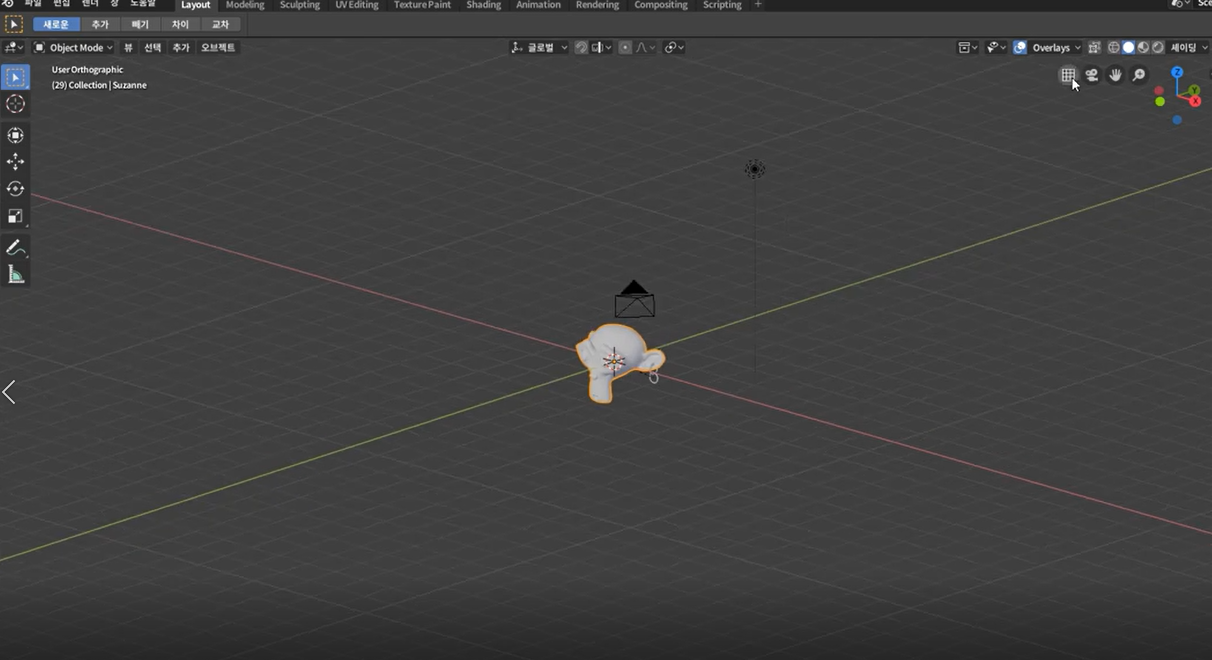Switch to Shading workspace tab
The width and height of the screenshot is (1212, 660).
[484, 5]
